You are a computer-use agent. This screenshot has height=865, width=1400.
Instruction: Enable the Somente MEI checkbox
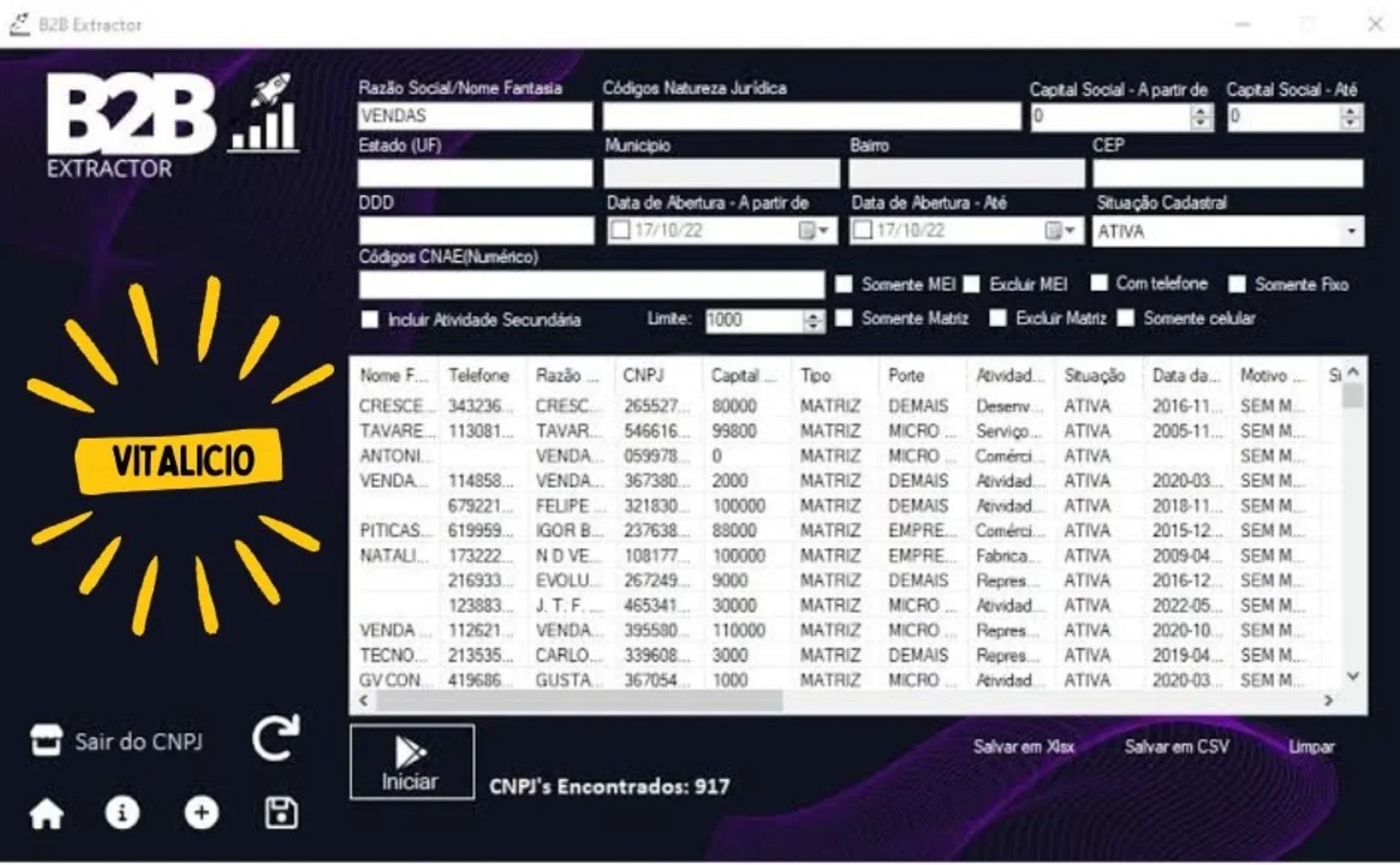pos(844,284)
